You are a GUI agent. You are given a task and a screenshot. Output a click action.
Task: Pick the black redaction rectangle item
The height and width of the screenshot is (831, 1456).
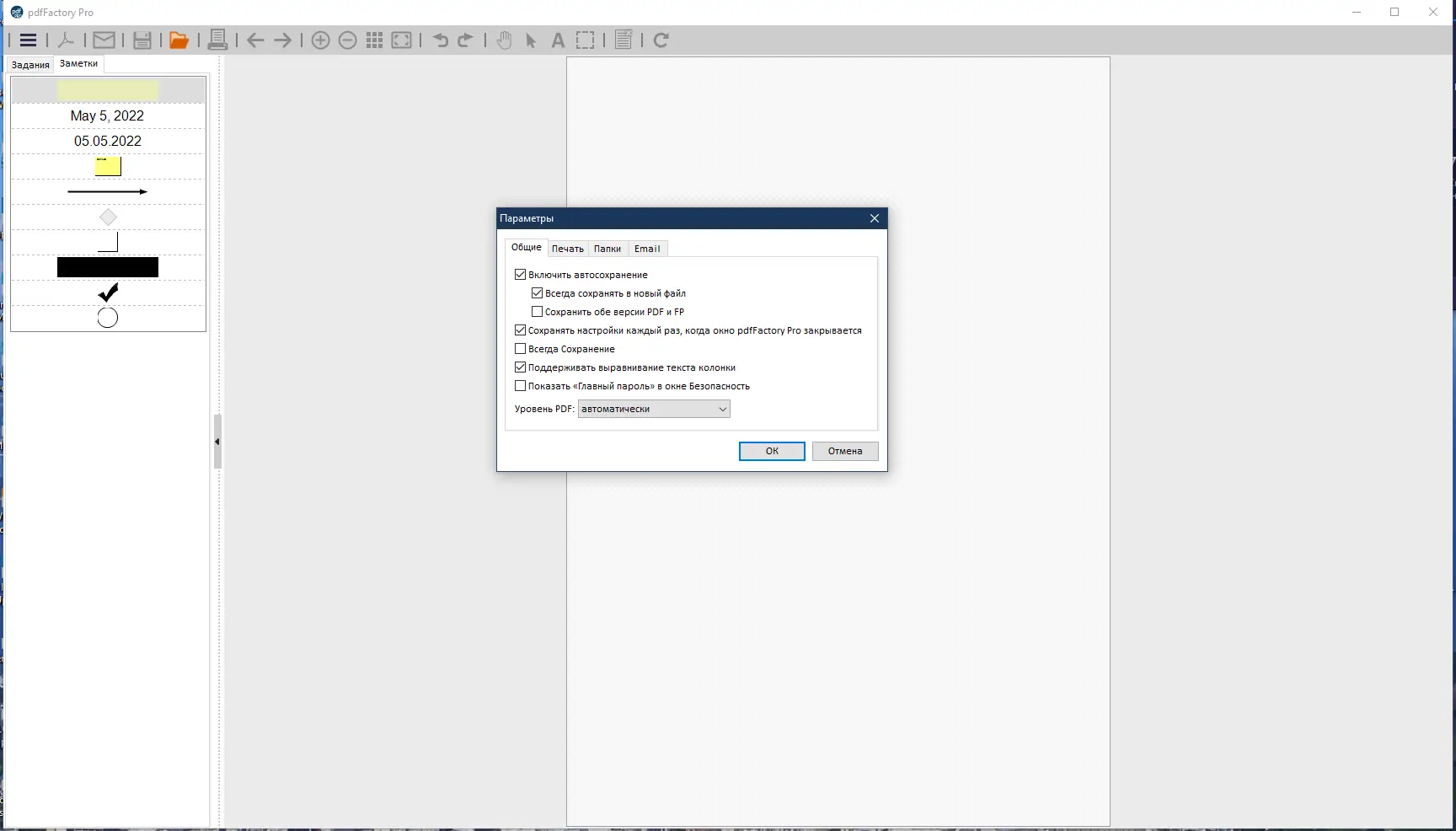(x=108, y=267)
